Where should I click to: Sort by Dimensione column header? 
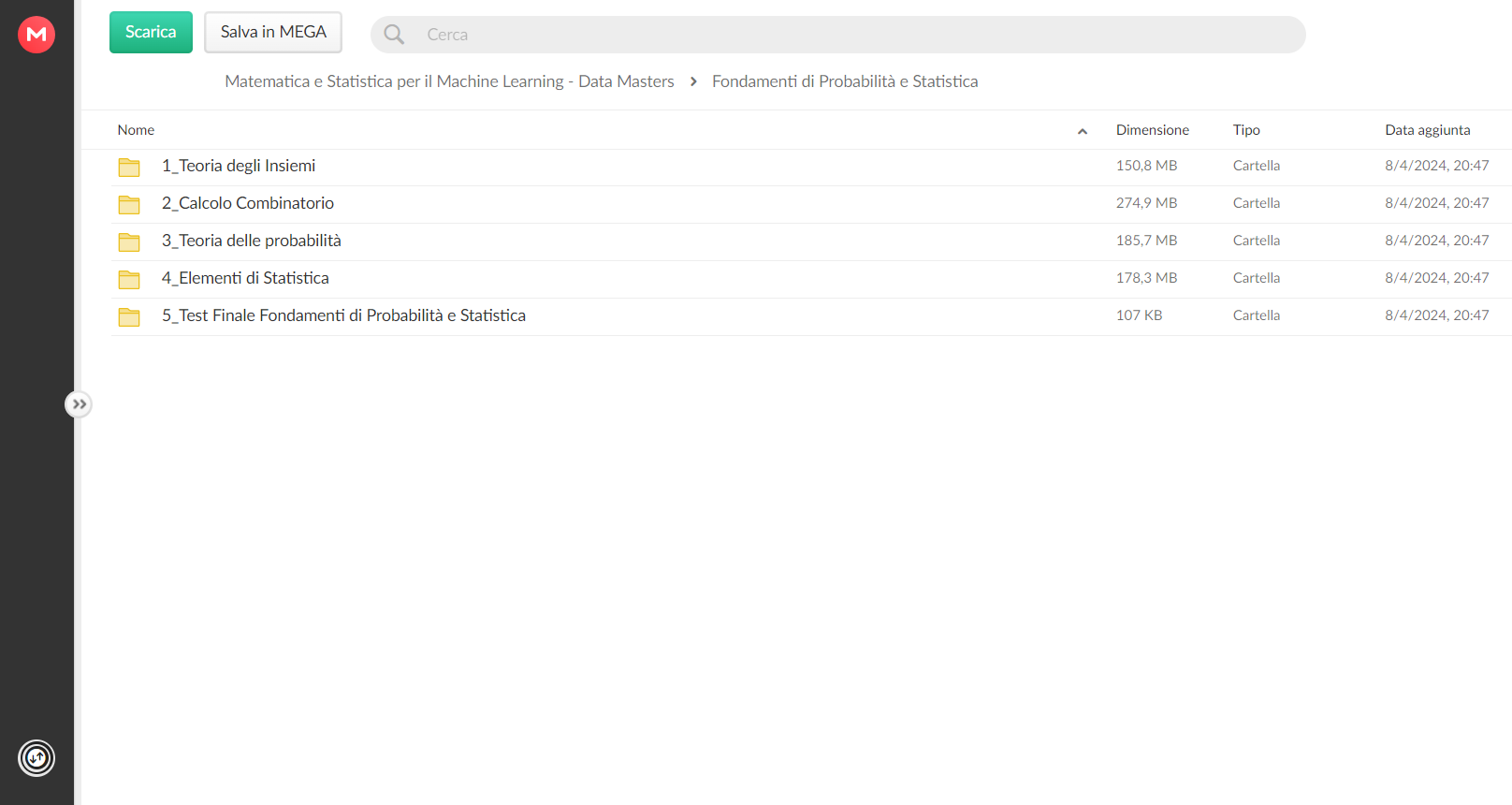pyautogui.click(x=1152, y=130)
